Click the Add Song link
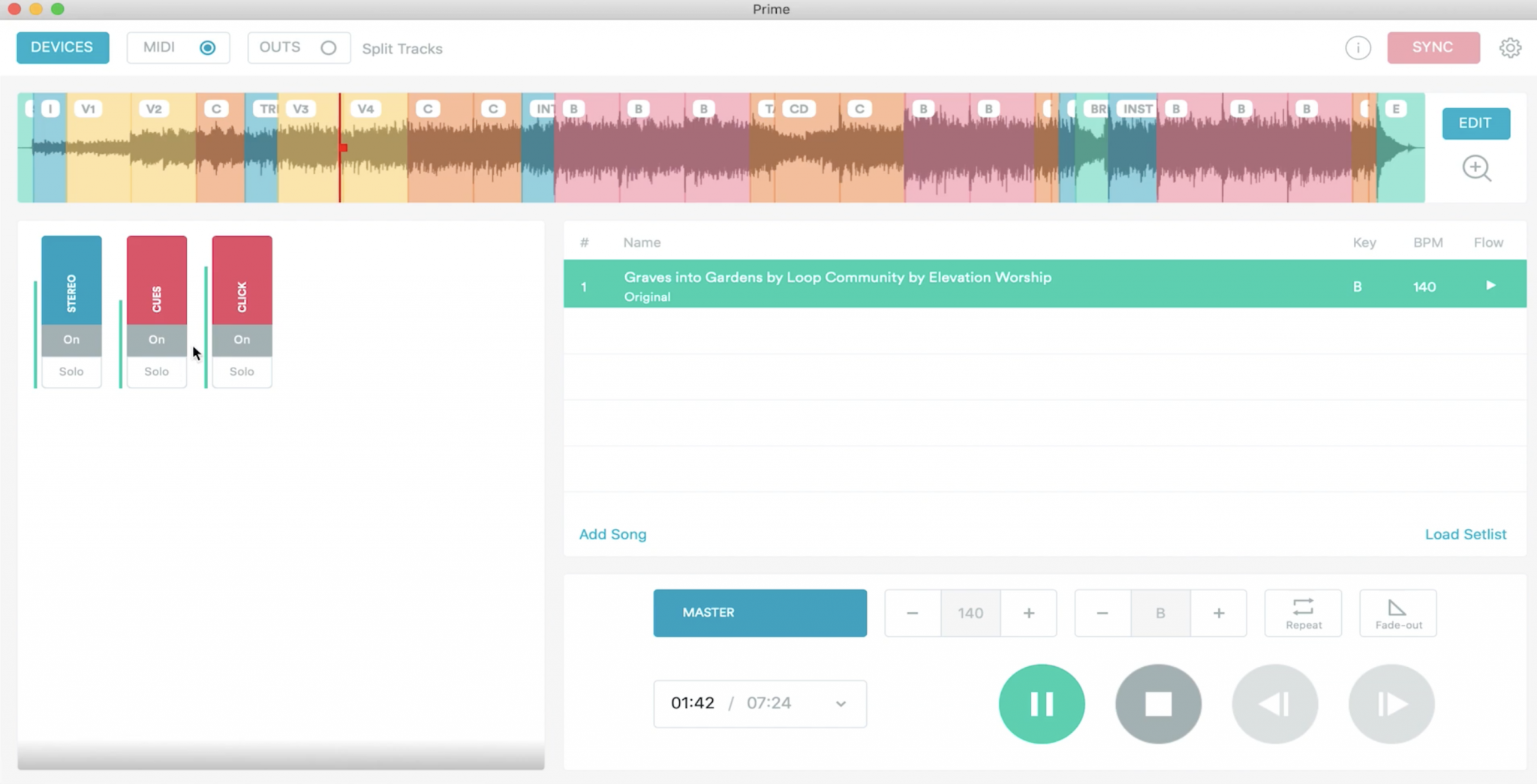 tap(612, 533)
